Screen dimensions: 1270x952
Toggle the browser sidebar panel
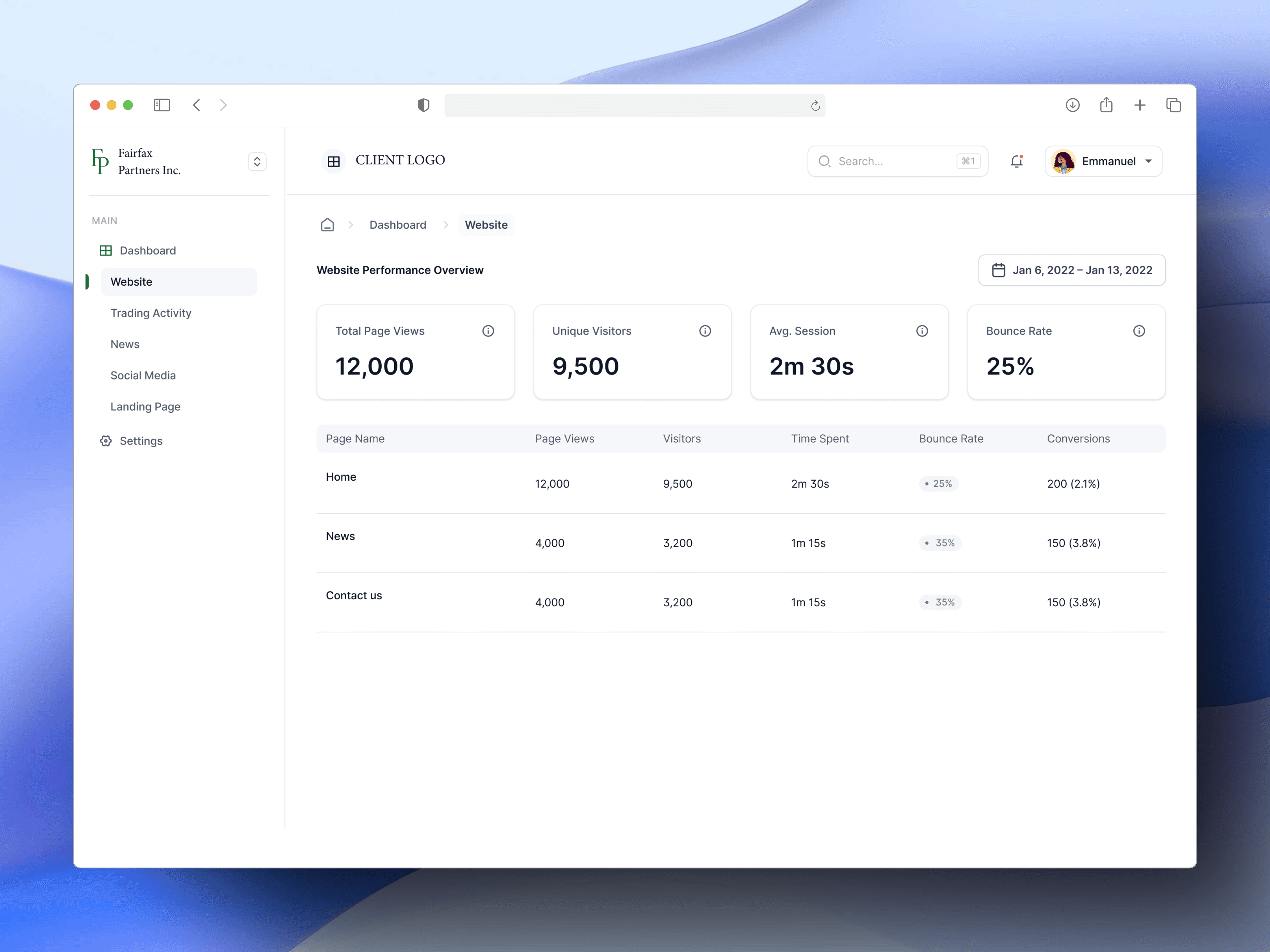pos(162,105)
